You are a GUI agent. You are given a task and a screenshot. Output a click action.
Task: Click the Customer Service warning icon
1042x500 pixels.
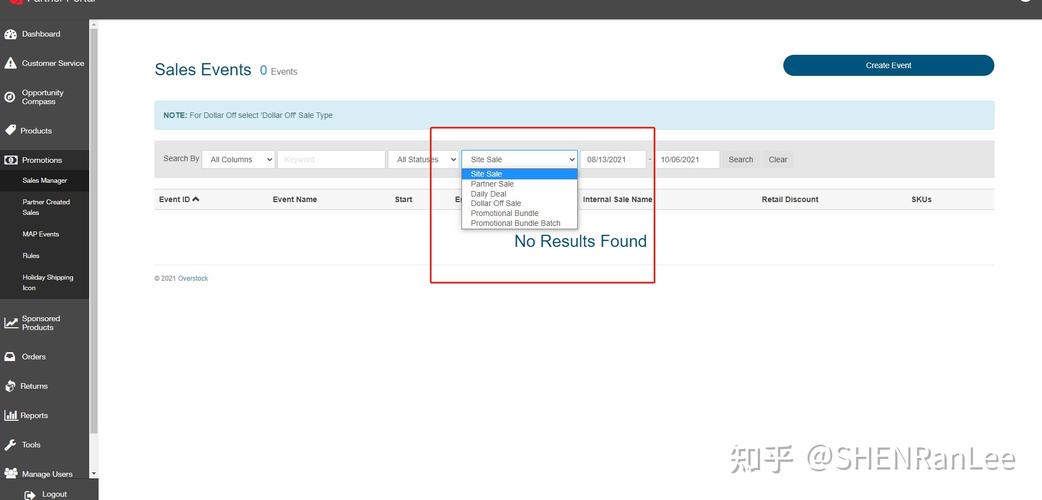(10, 63)
